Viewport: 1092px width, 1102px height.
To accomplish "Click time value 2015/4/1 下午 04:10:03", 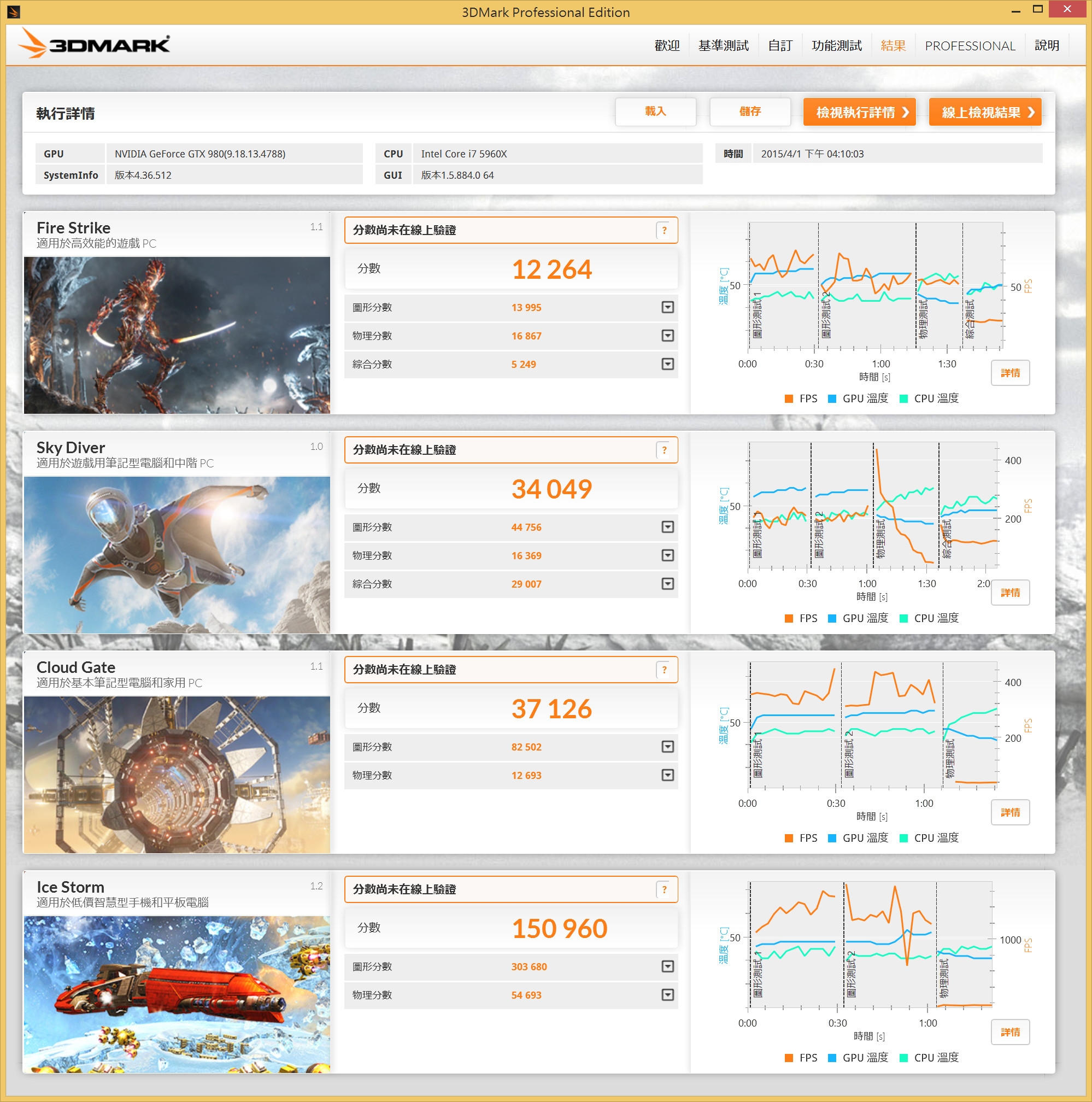I will 897,154.
